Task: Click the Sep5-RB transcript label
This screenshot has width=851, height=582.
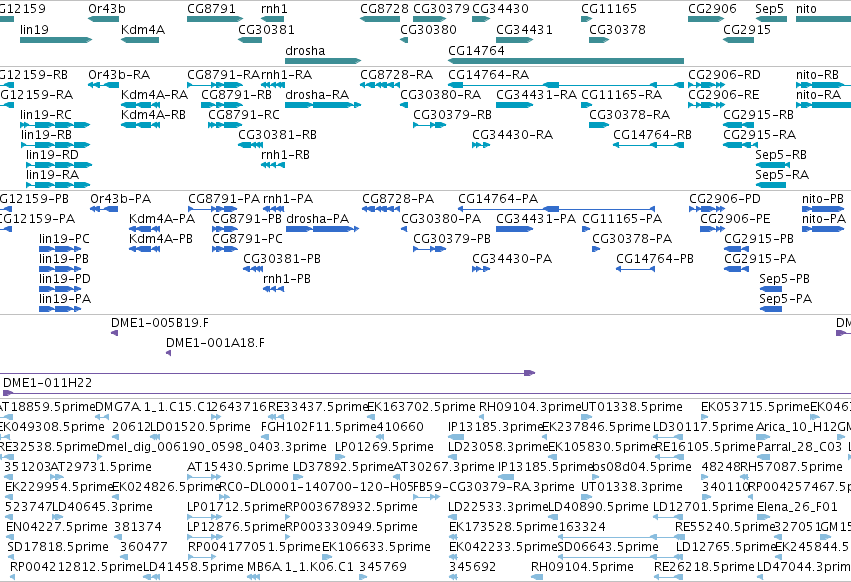Action: pos(781,155)
